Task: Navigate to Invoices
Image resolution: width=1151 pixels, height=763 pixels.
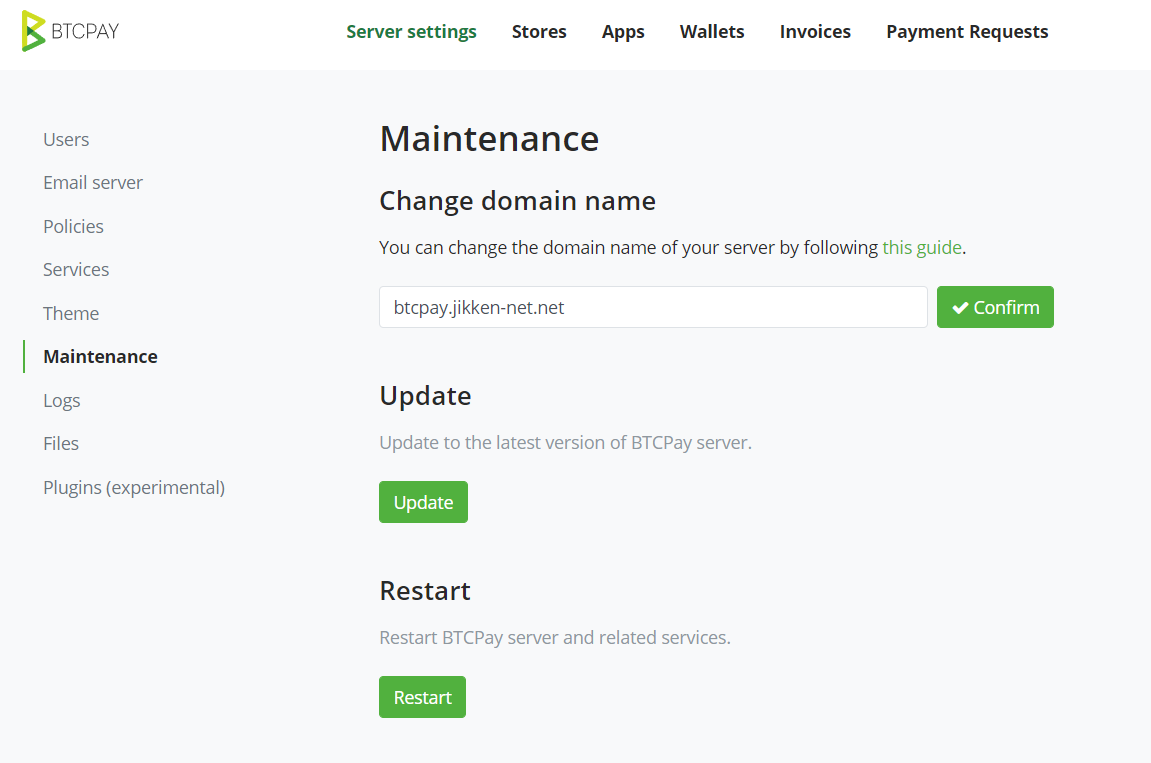Action: pos(815,32)
